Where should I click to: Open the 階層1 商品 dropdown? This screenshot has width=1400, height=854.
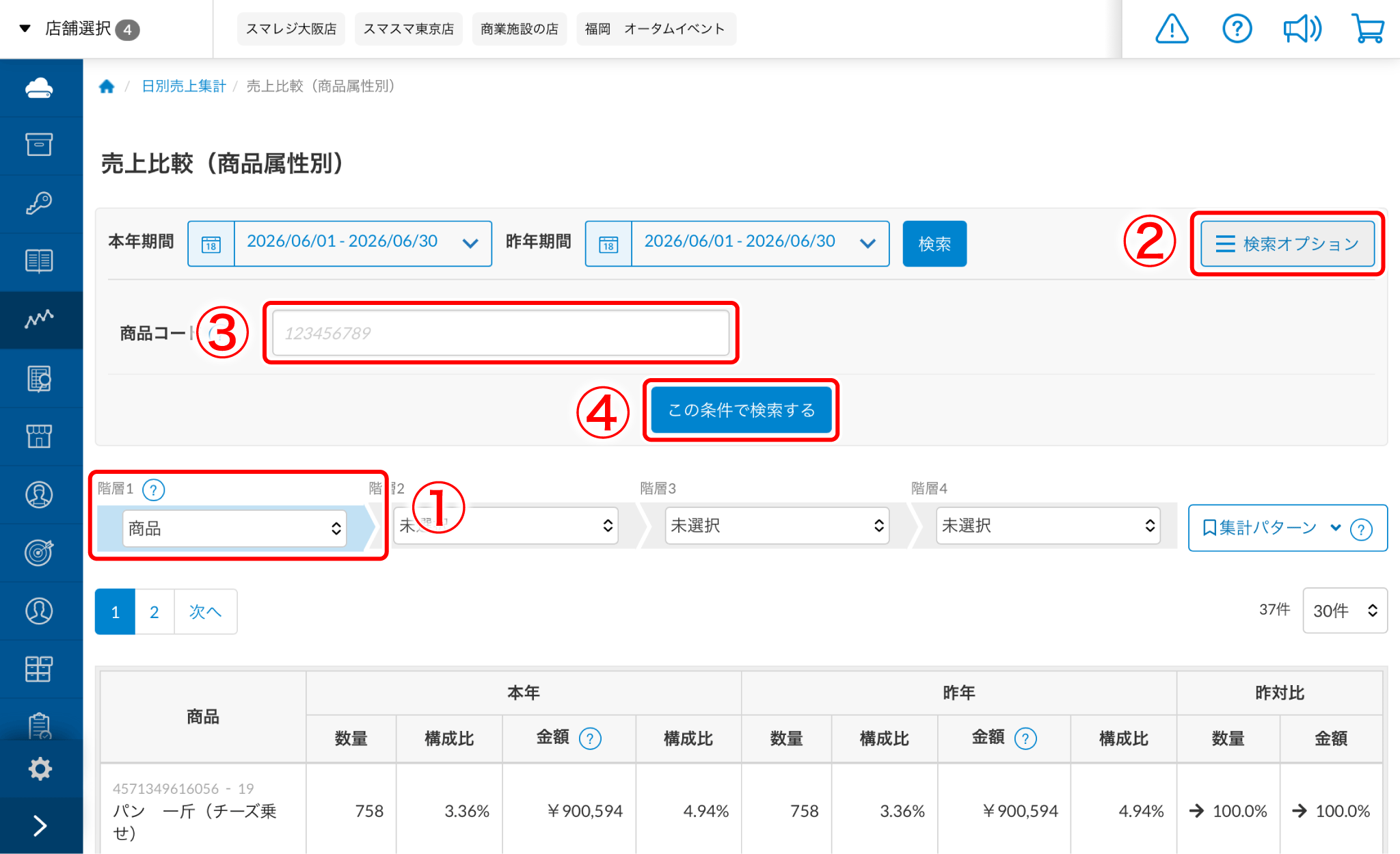234,529
